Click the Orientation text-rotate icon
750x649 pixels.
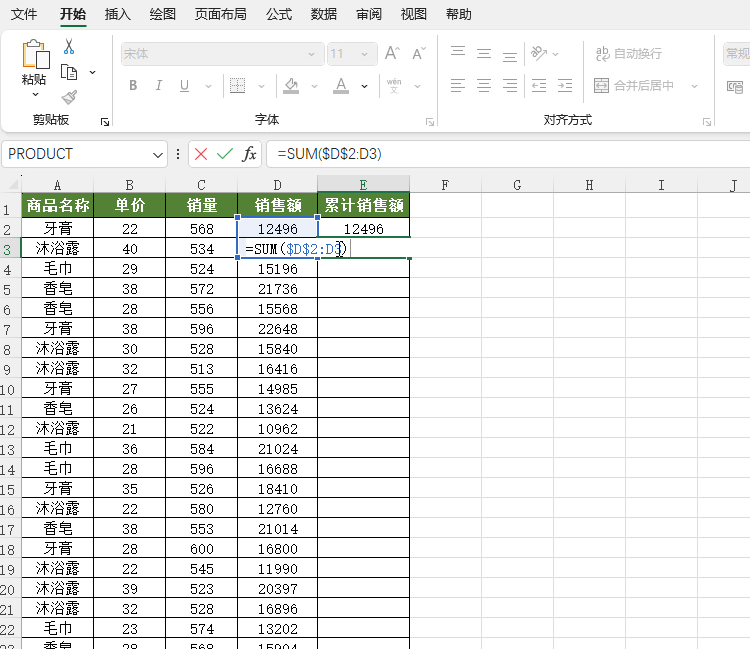point(539,53)
